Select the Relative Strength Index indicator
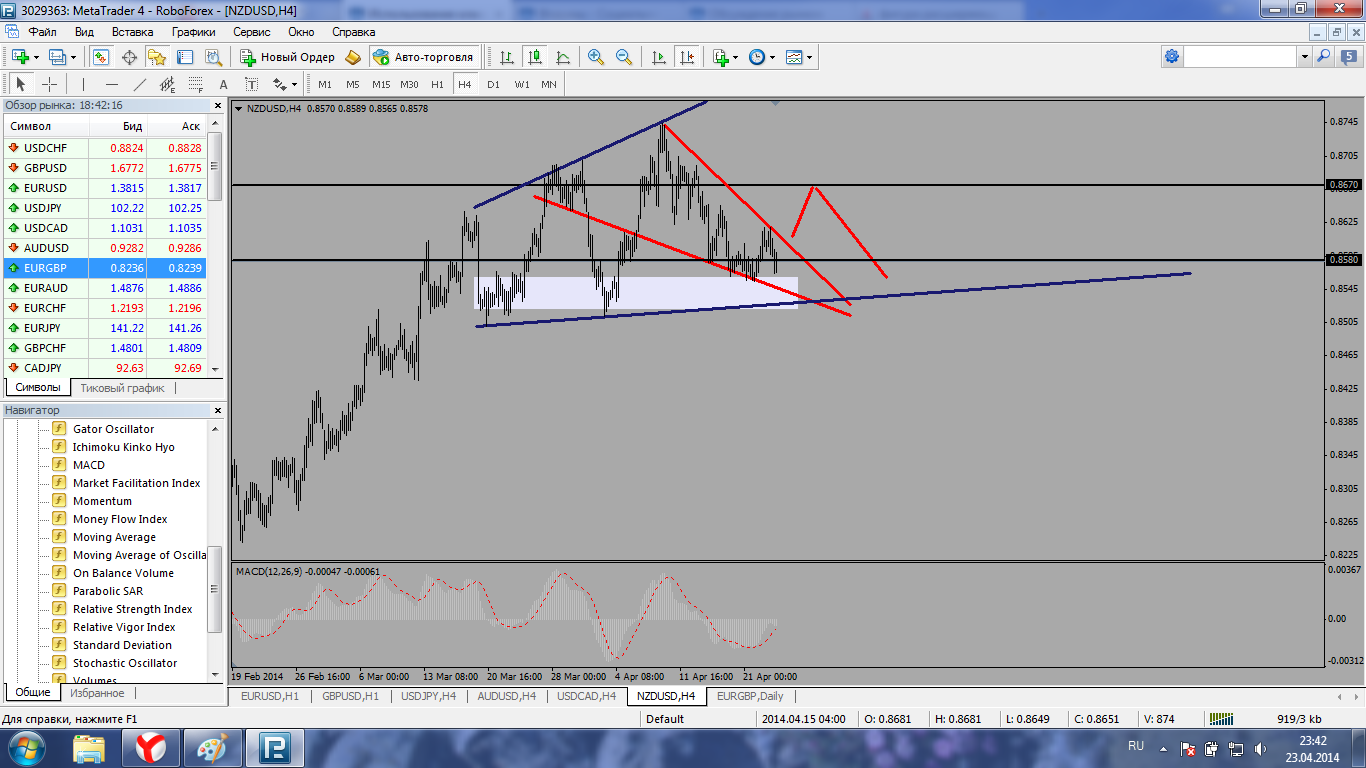Viewport: 1366px width, 768px height. coord(132,609)
